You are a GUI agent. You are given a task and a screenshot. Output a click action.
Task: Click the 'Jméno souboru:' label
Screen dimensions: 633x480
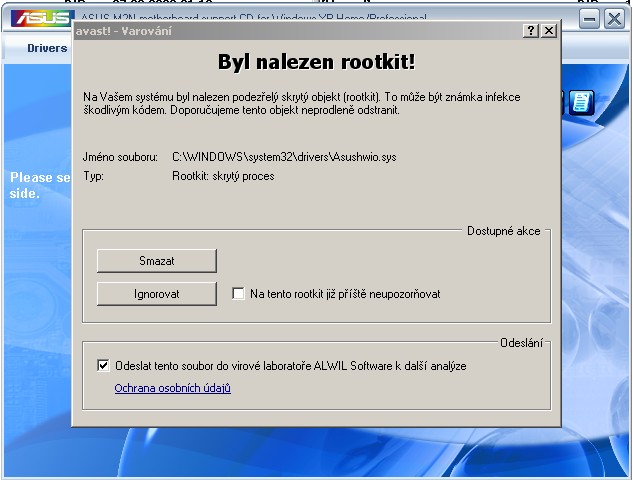click(120, 157)
